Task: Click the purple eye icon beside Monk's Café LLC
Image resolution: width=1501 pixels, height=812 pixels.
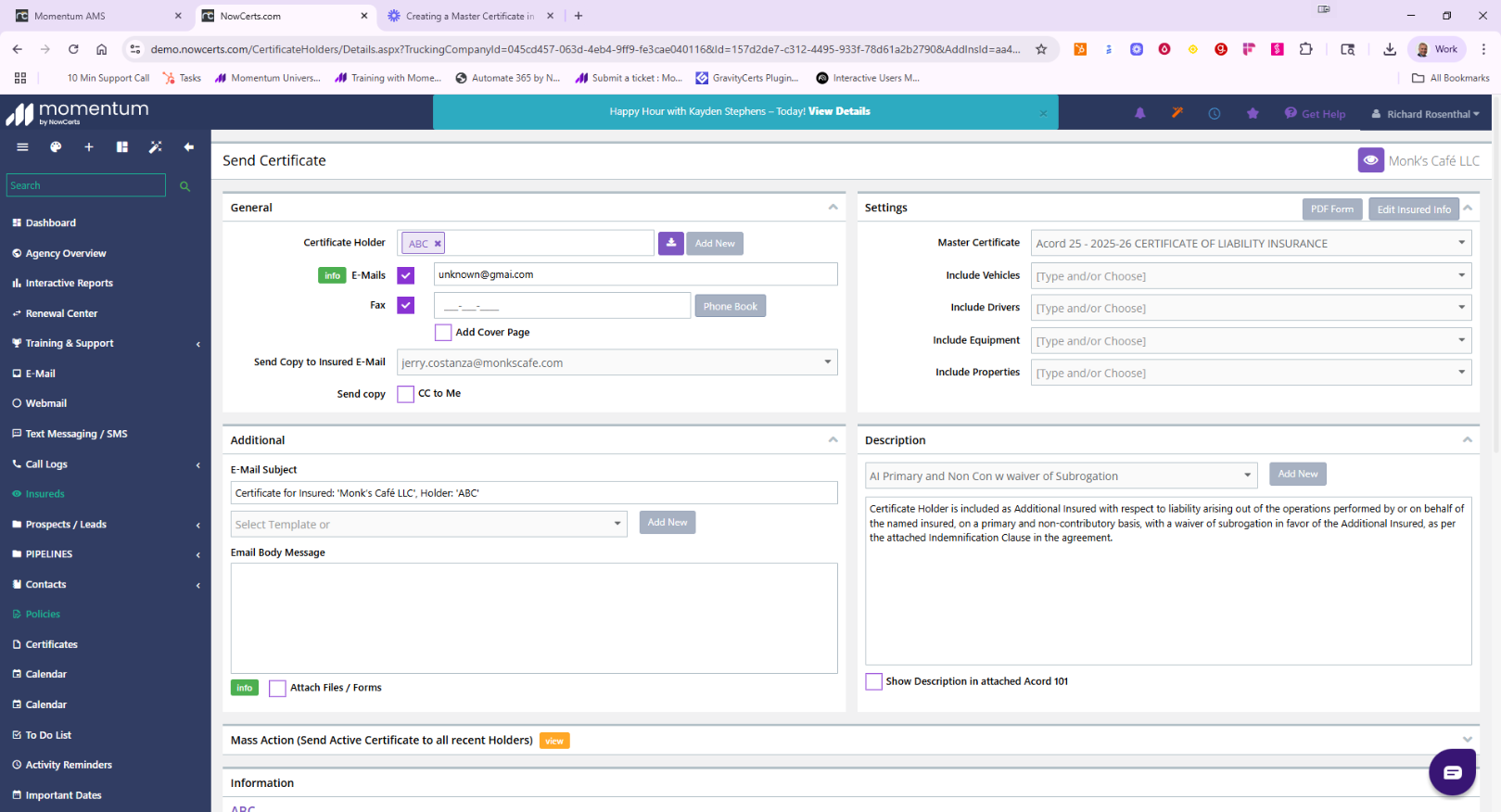Action: click(1371, 160)
